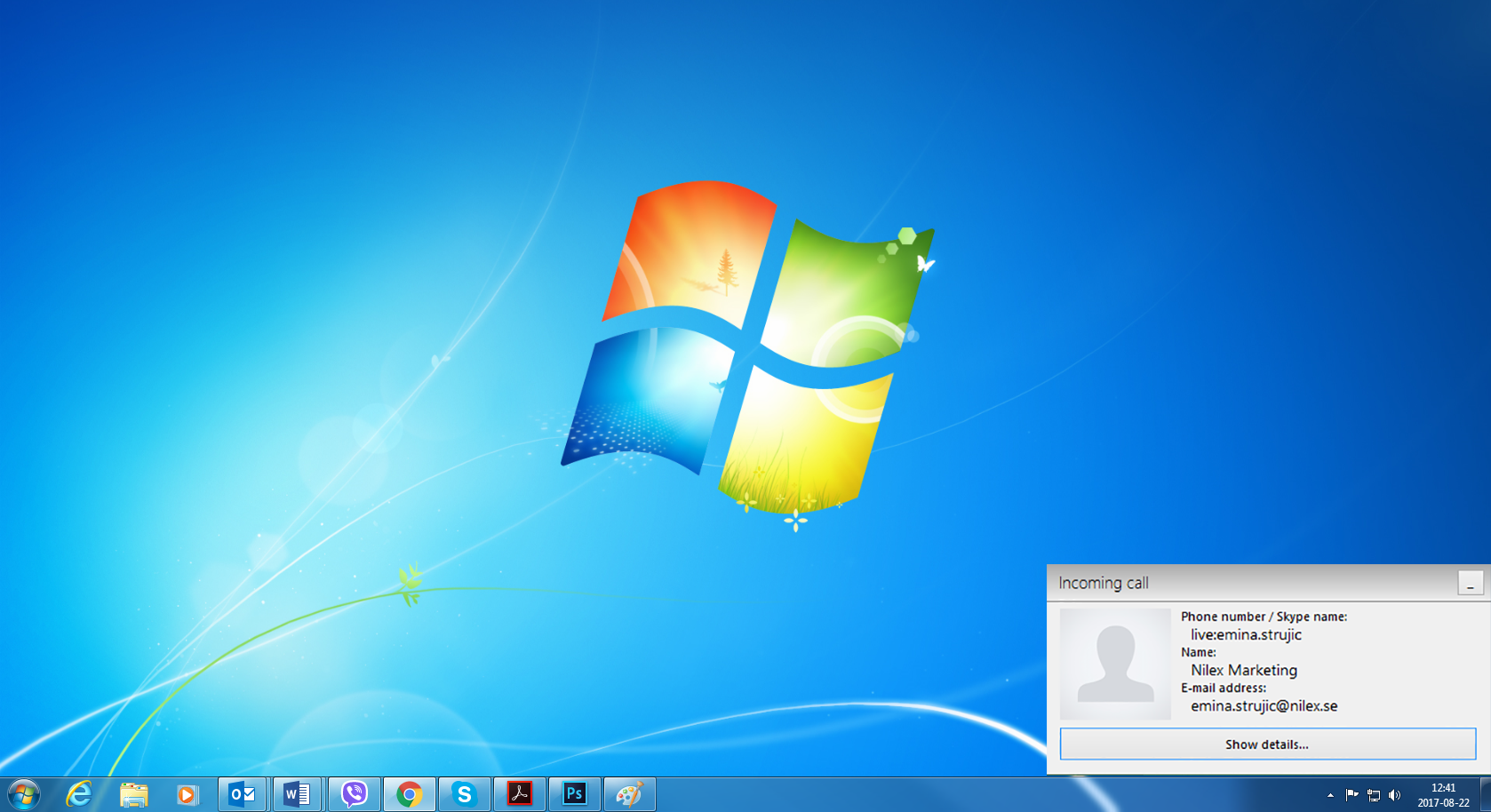The width and height of the screenshot is (1491, 812).
Task: Show hidden system tray icons arrow
Action: pyautogui.click(x=1330, y=795)
